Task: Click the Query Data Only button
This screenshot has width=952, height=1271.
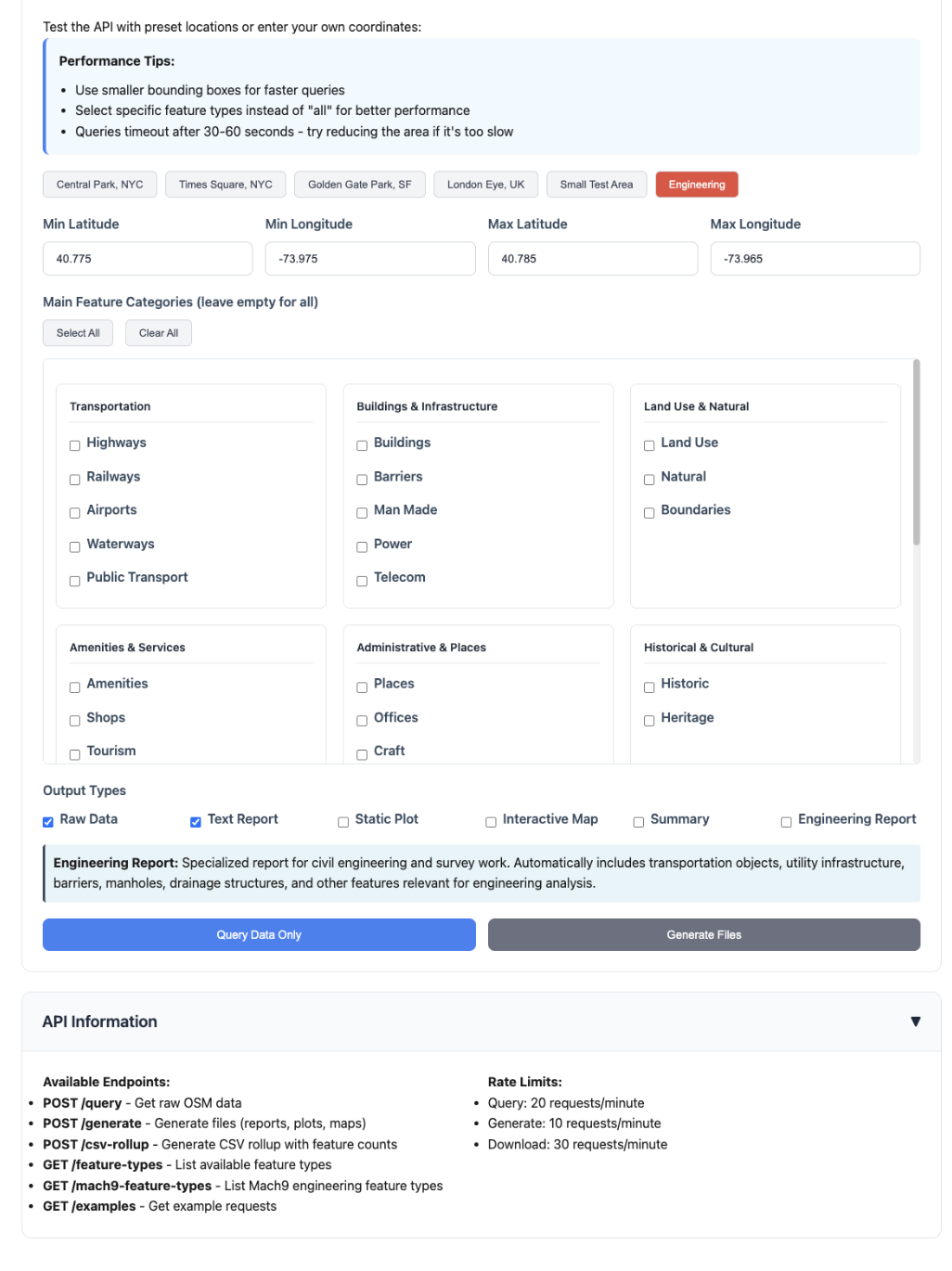Action: (259, 935)
